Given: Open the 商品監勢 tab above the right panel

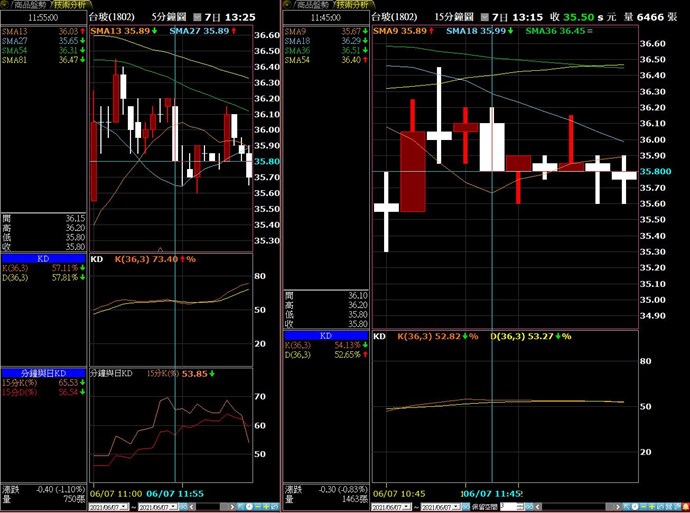Looking at the screenshot, I should 306,5.
